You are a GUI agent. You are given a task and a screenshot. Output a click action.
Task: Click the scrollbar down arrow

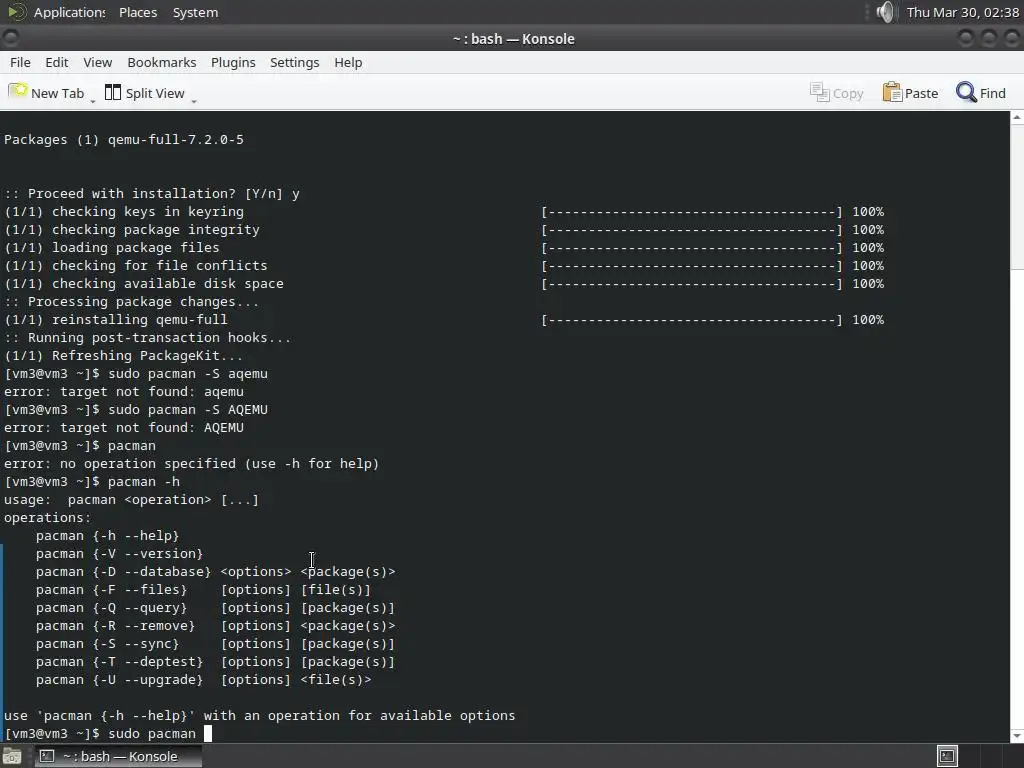coord(1017,736)
